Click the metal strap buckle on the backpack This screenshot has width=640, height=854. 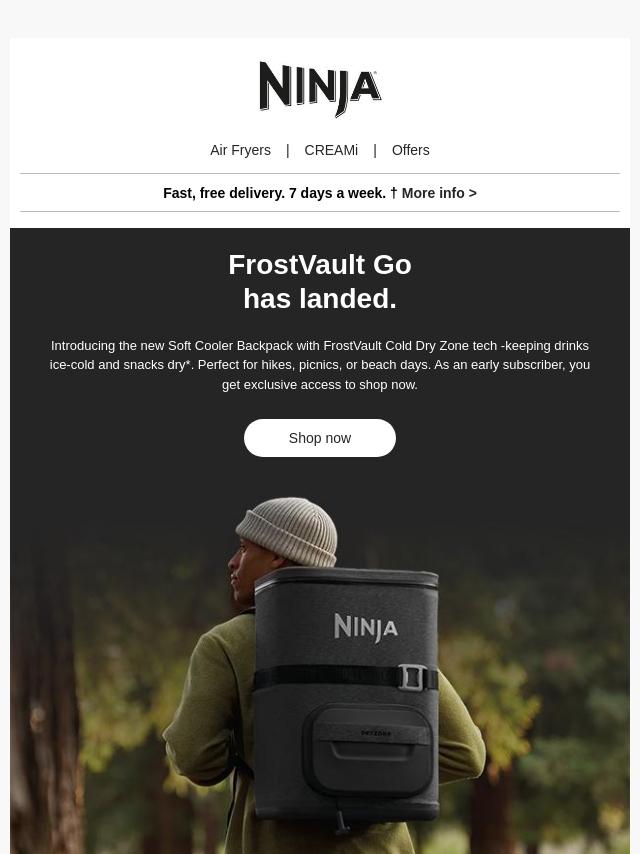(x=410, y=677)
